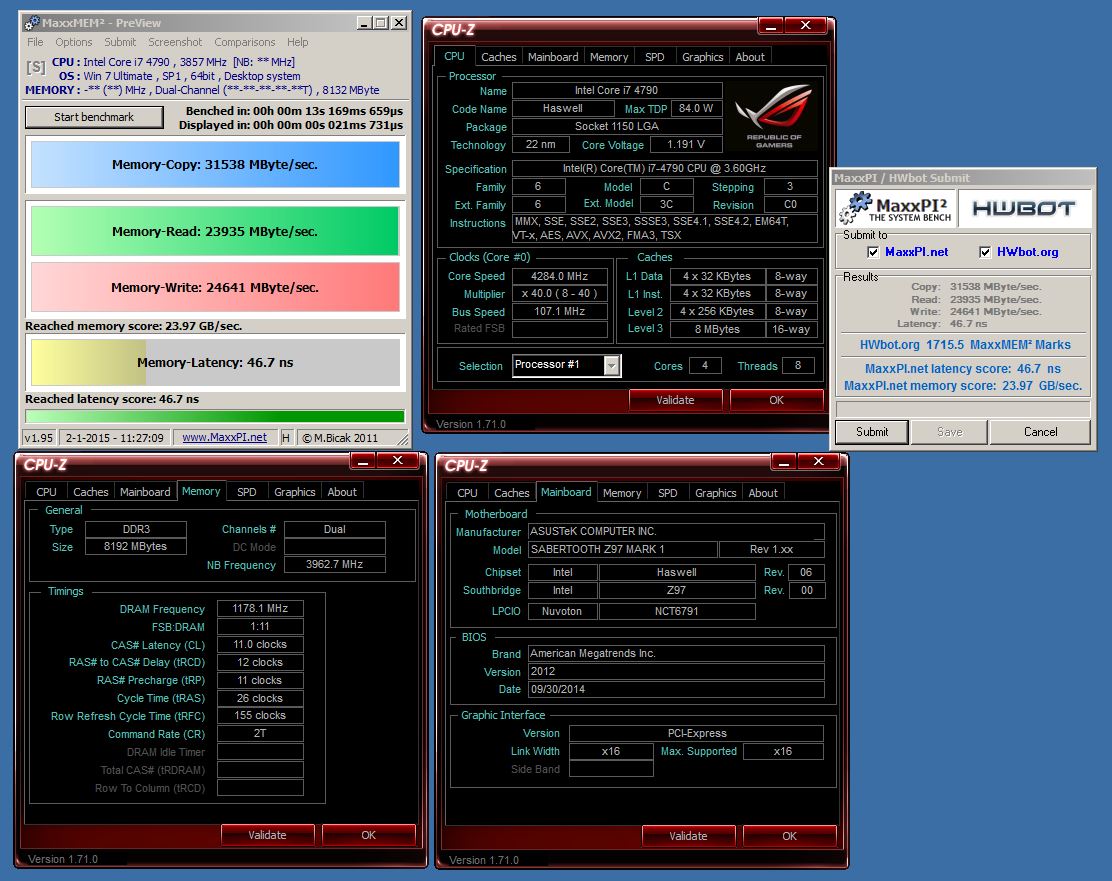Switch to Memory tab in top CPU-Z window

click(609, 57)
